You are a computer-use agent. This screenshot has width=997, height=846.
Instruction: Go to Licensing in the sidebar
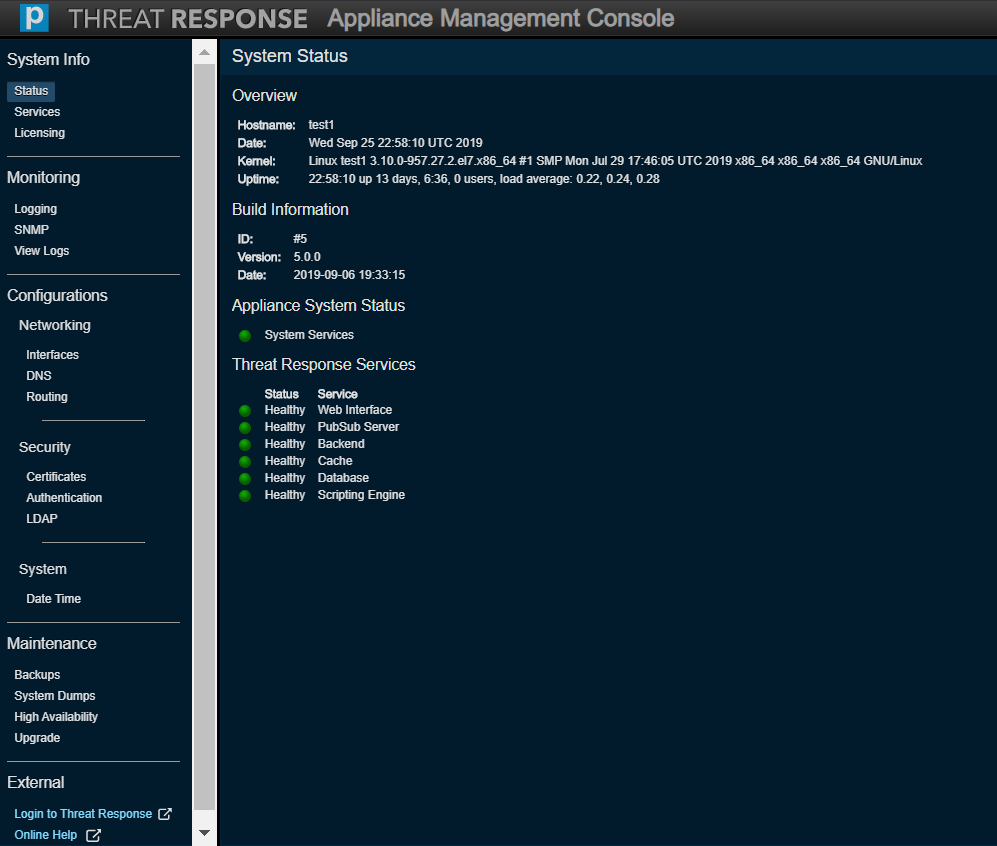click(x=39, y=133)
